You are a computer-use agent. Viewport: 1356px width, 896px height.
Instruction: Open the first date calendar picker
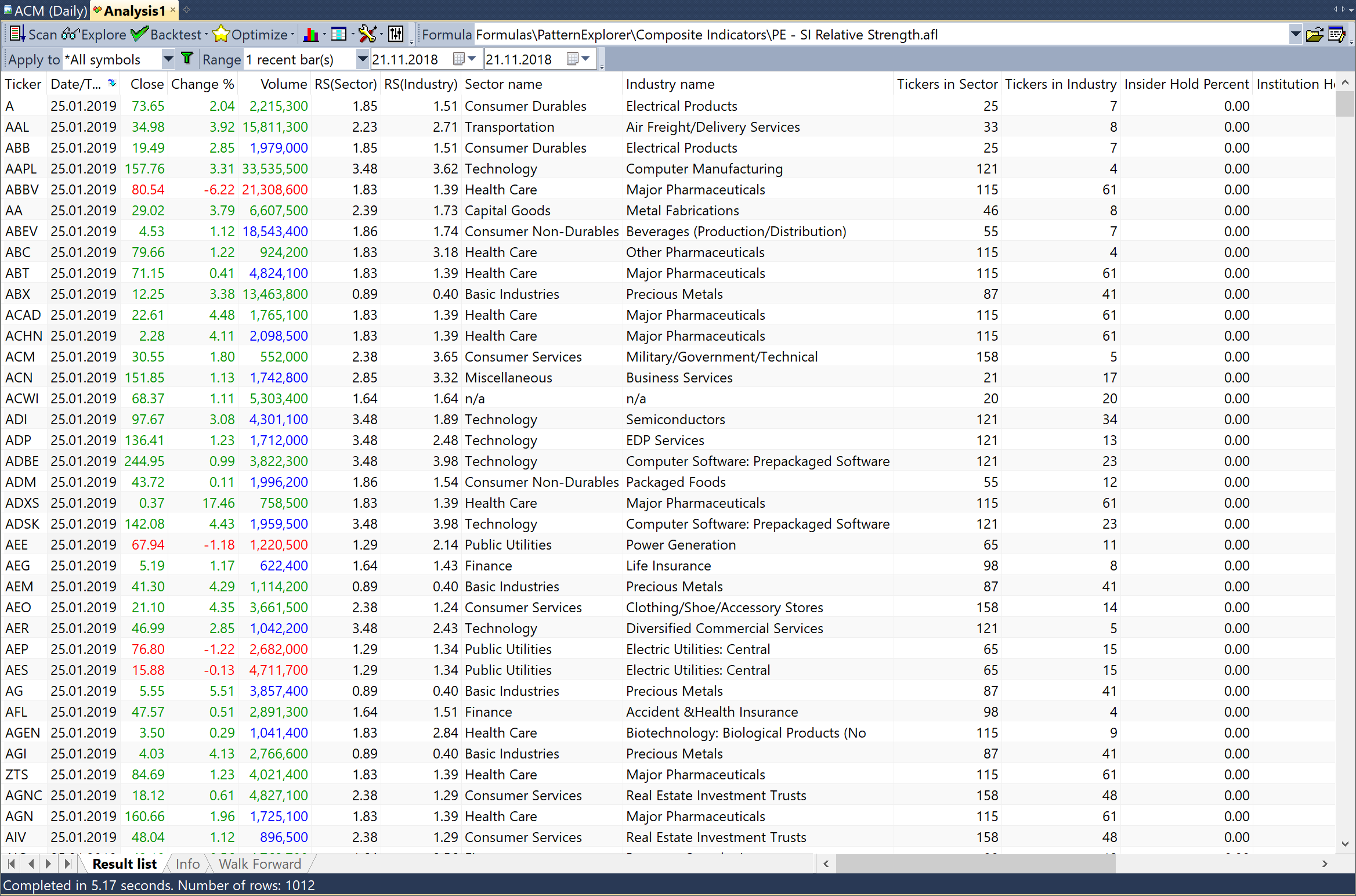click(459, 59)
